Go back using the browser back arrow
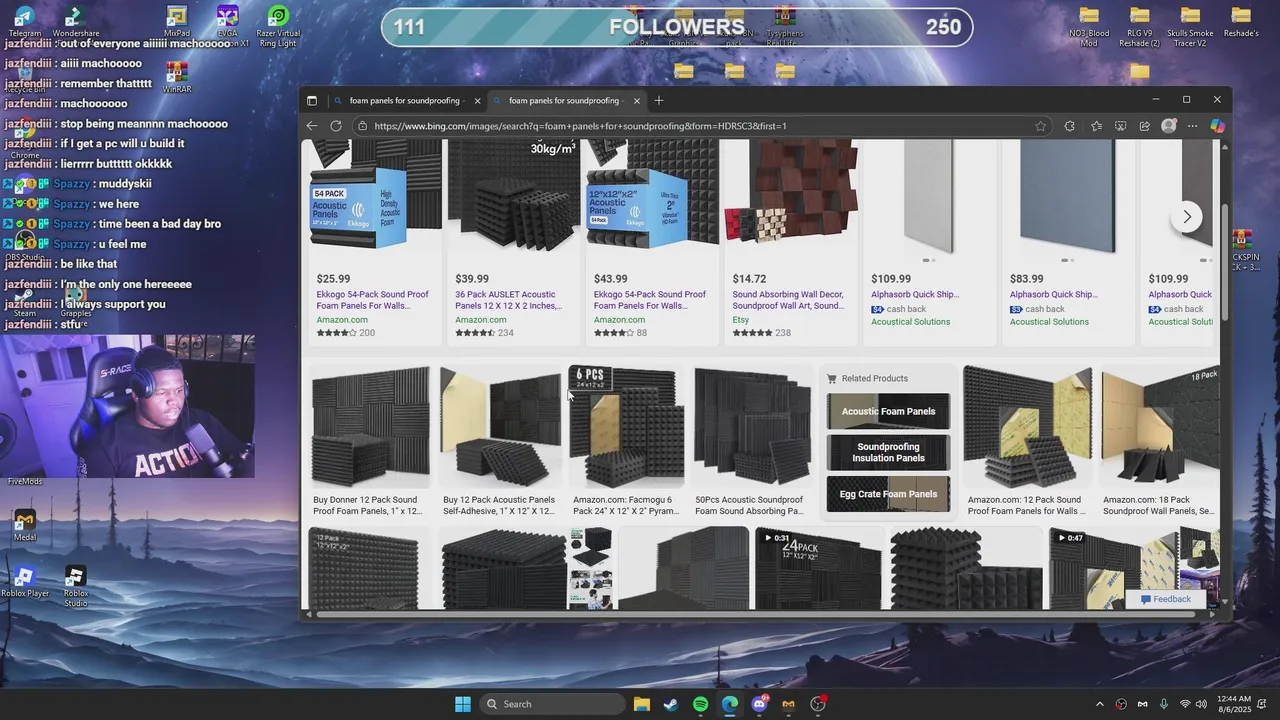1280x720 pixels. (312, 126)
